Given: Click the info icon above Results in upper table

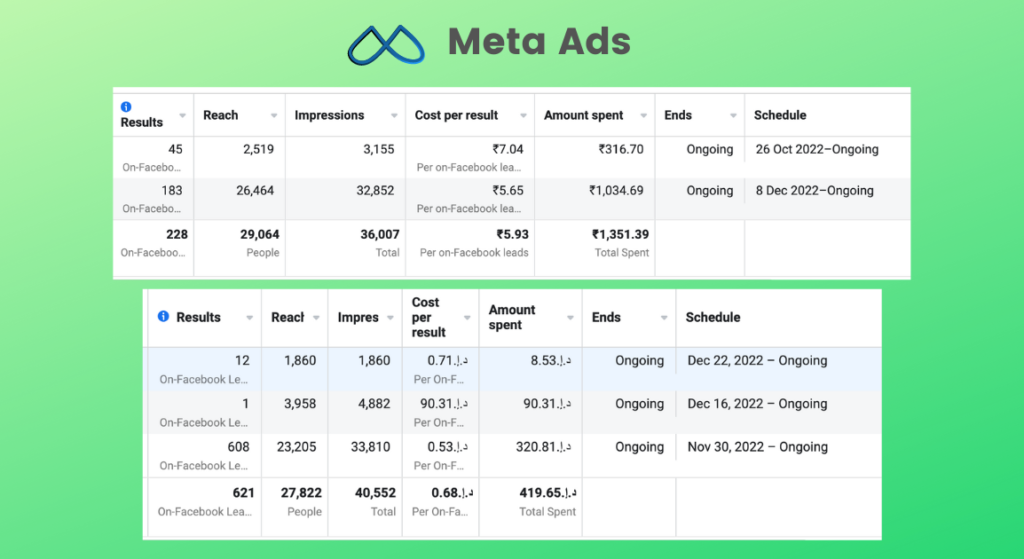Looking at the screenshot, I should tap(126, 106).
